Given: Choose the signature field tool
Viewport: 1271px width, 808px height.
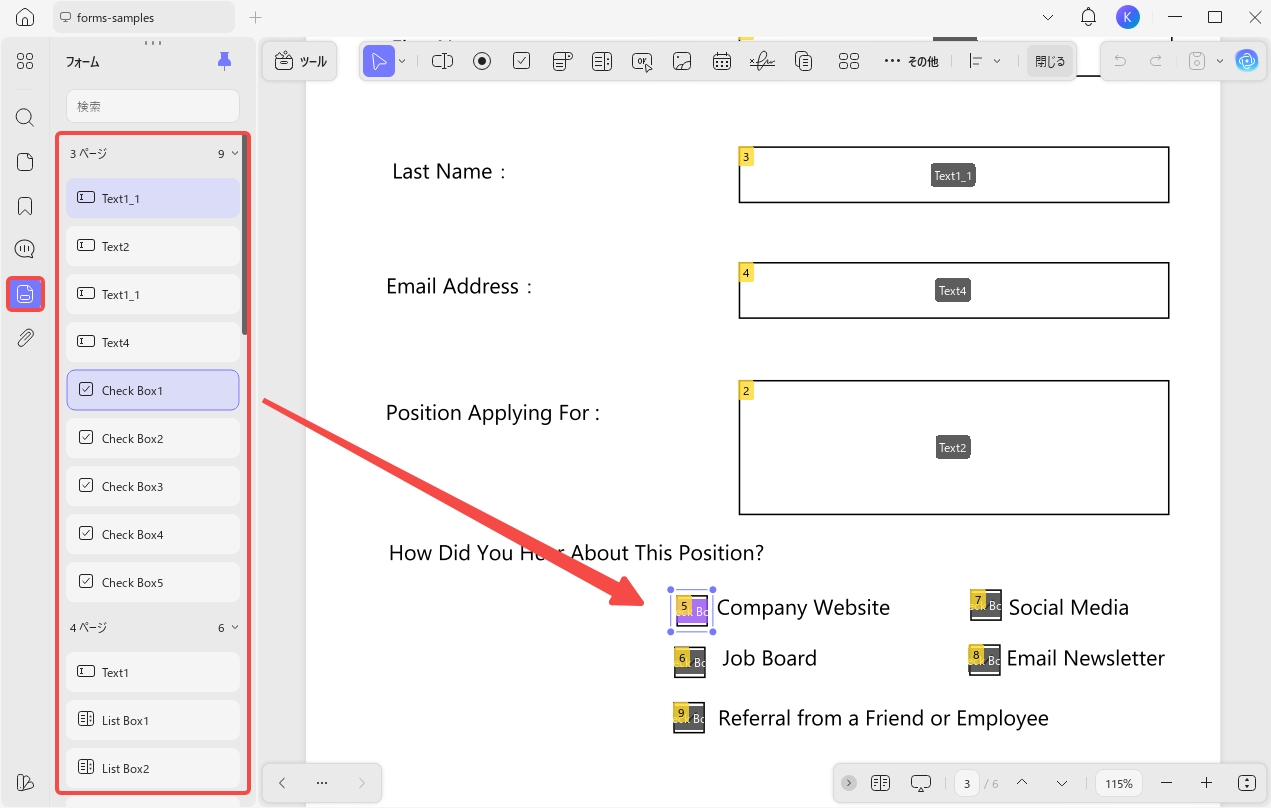Looking at the screenshot, I should click(x=762, y=61).
